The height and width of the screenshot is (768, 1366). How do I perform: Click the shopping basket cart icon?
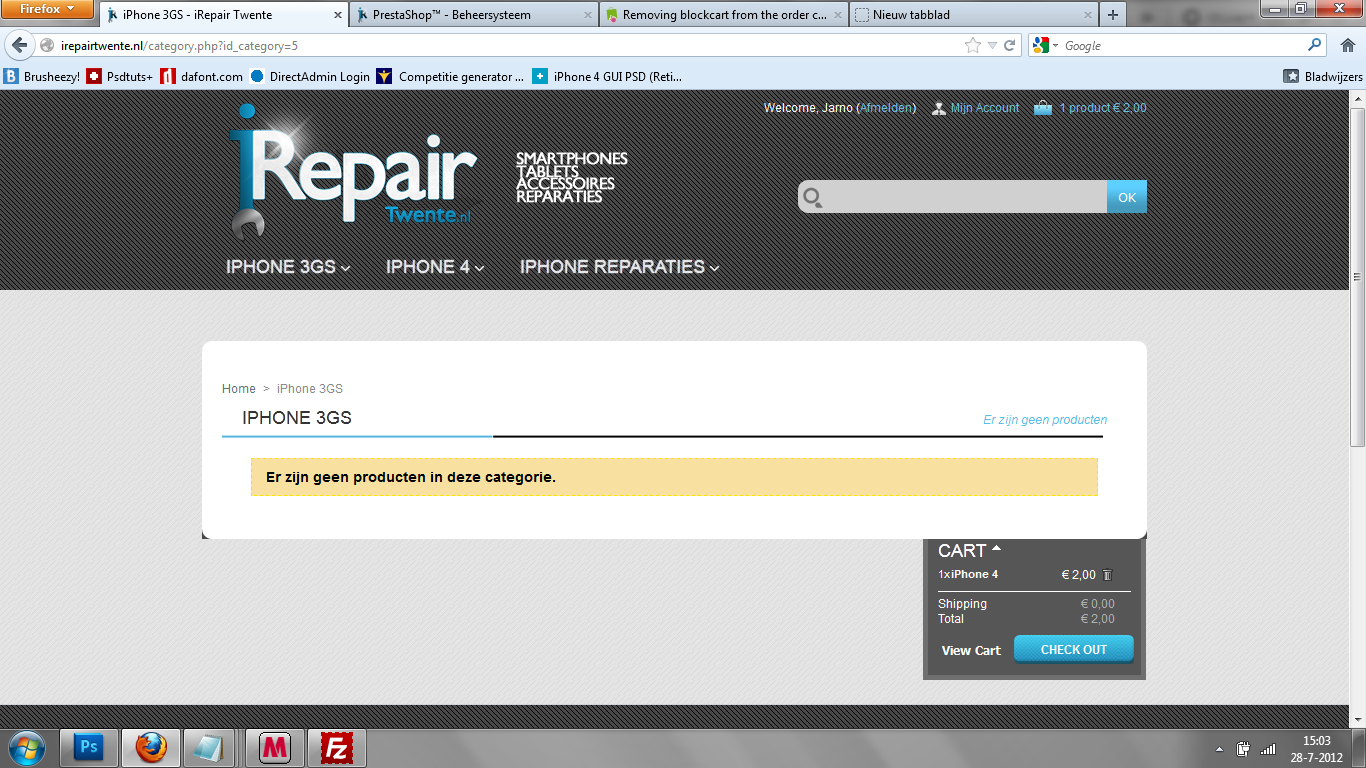coord(1043,108)
